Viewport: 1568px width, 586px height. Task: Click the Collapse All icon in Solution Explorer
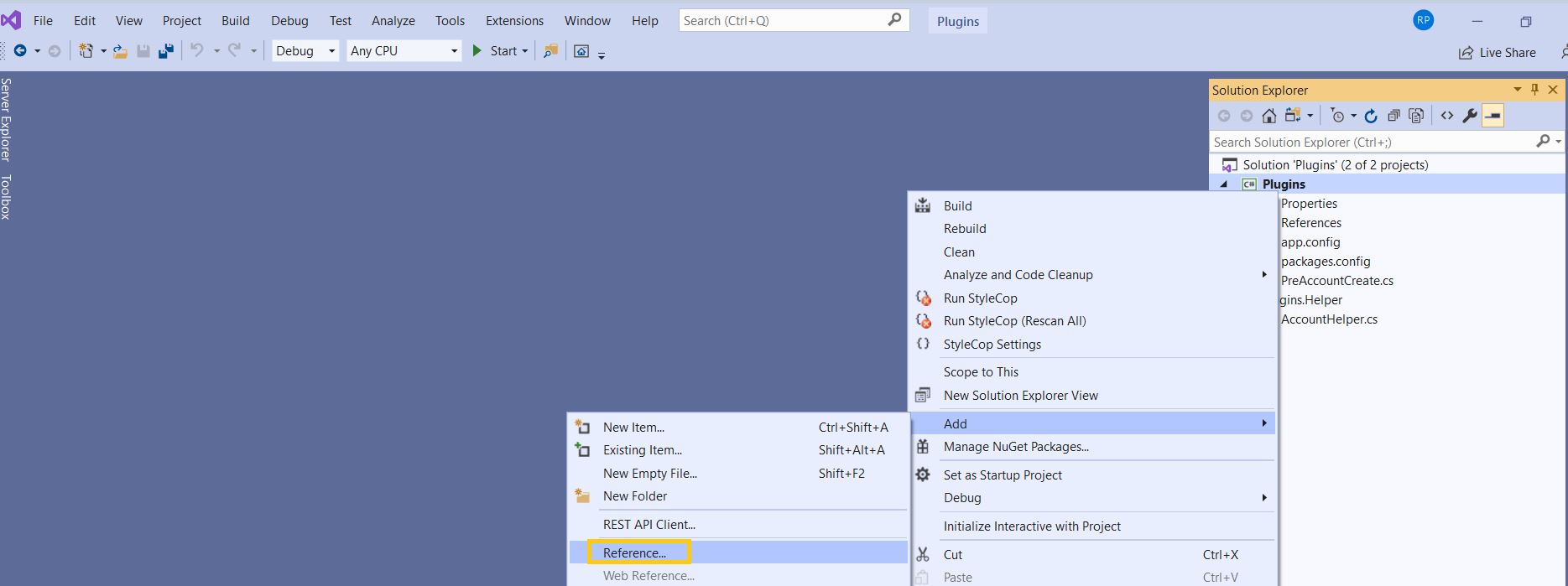tap(1393, 116)
